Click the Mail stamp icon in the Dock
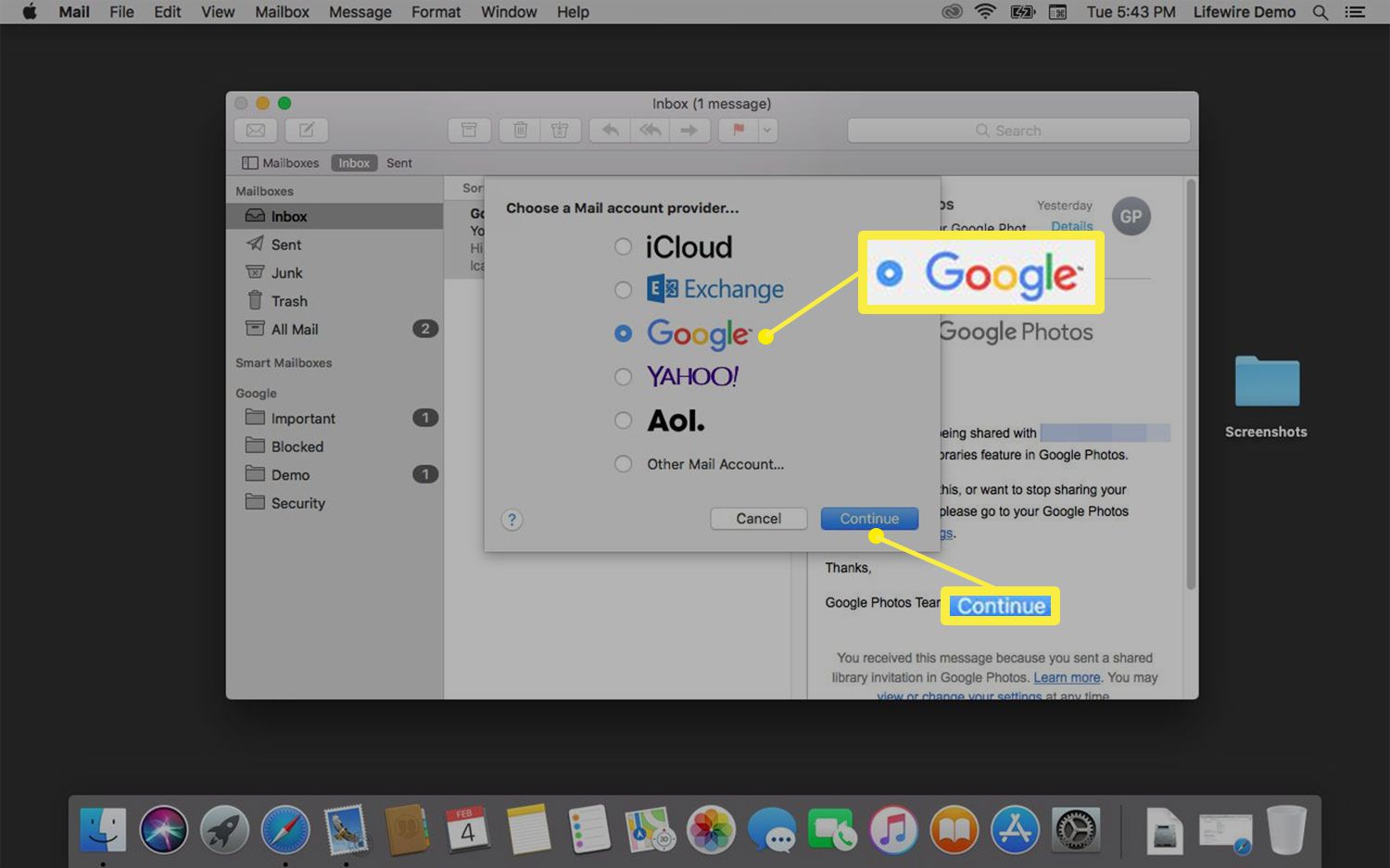Viewport: 1390px width, 868px height. click(x=346, y=829)
